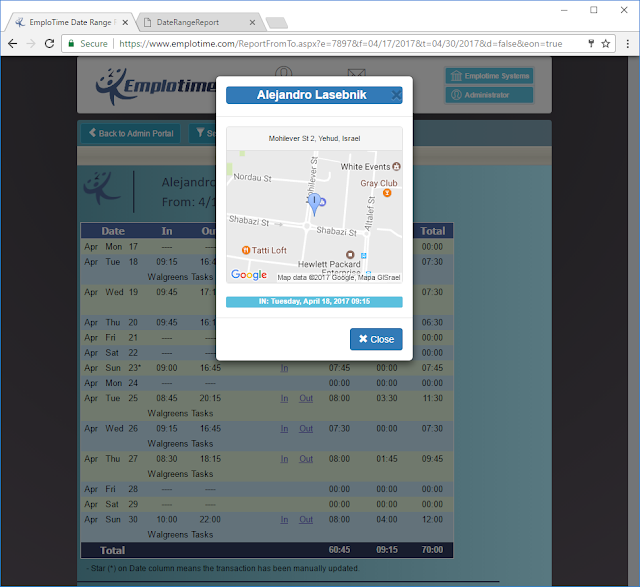Click the Tatti Loft restaurant marker
Screen dimensions: 640x587
(x=246, y=250)
